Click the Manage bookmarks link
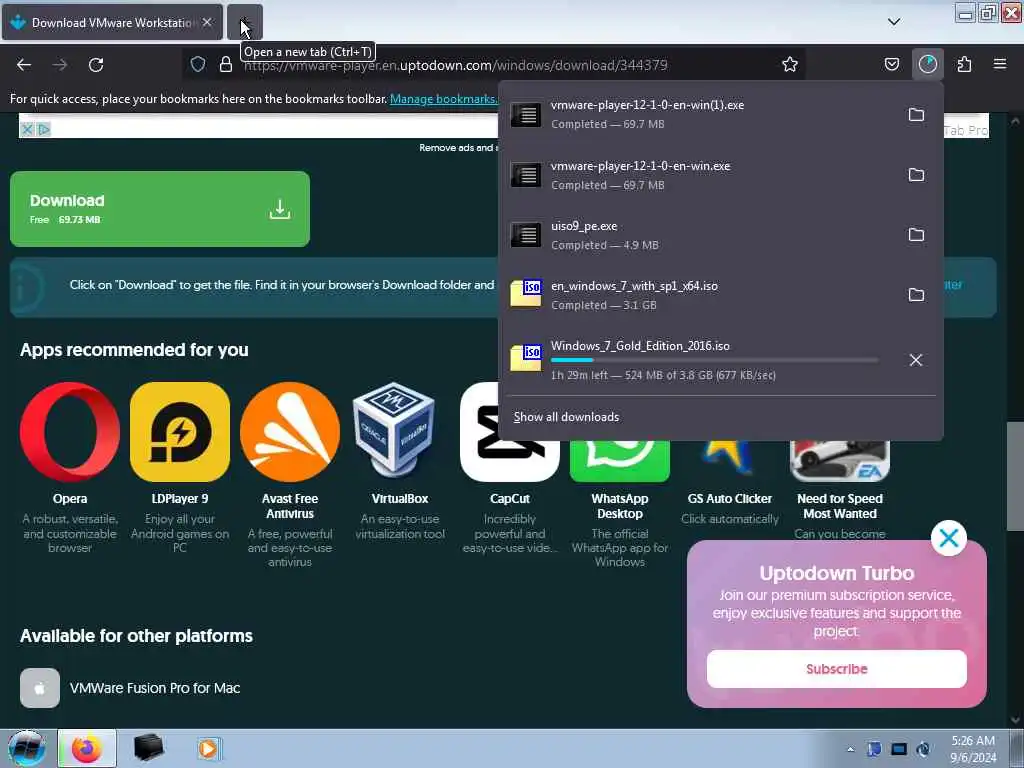The width and height of the screenshot is (1024, 768). pyautogui.click(x=443, y=99)
